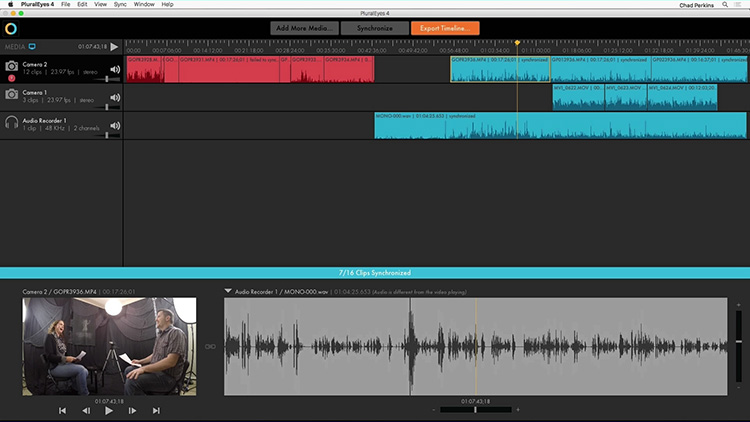
Task: Click the 01:11:00;00 ruler mark
Action: [x=536, y=50]
